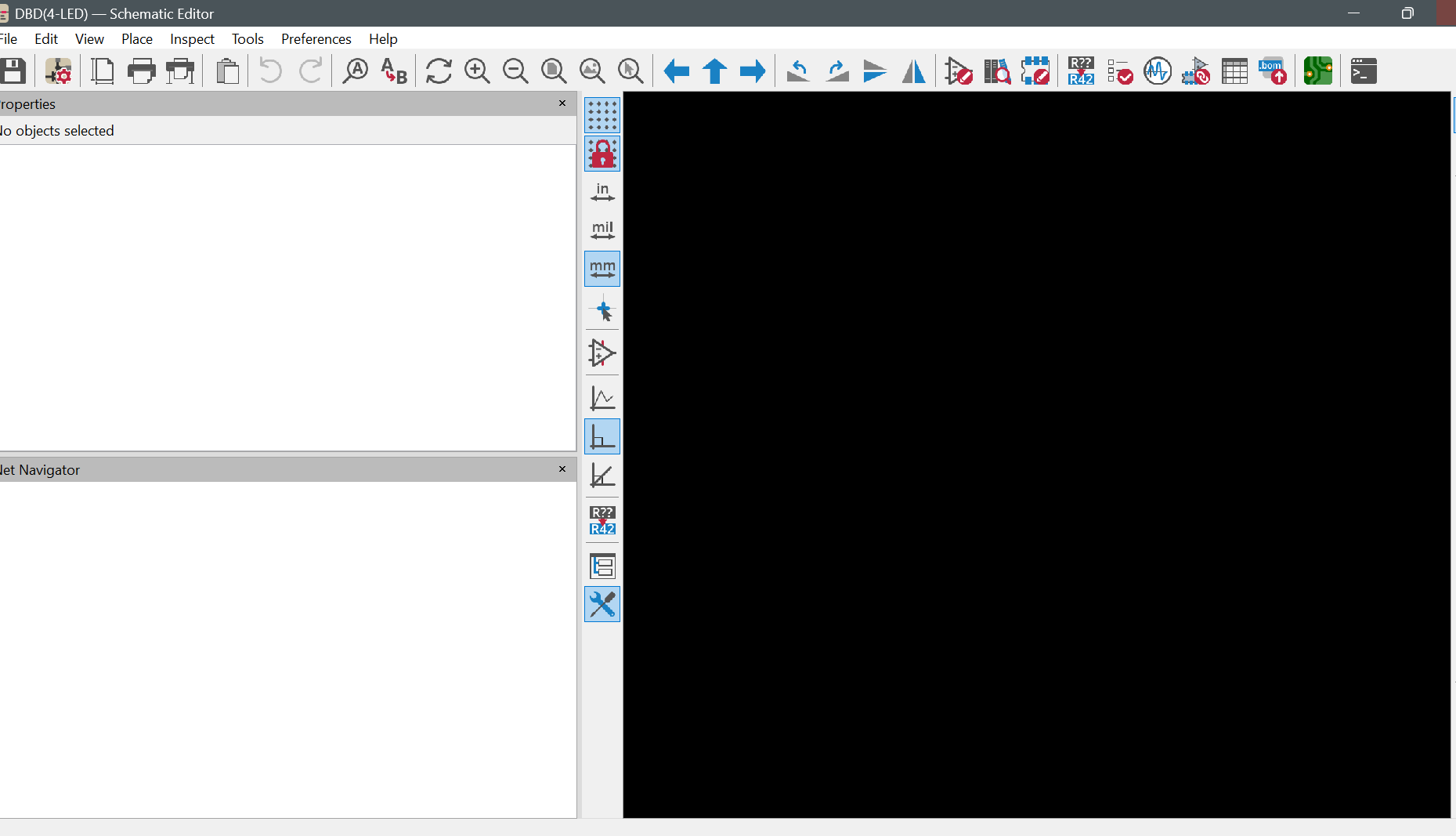The image size is (1456, 836).
Task: Rotate selection clockwise
Action: pyautogui.click(x=837, y=71)
